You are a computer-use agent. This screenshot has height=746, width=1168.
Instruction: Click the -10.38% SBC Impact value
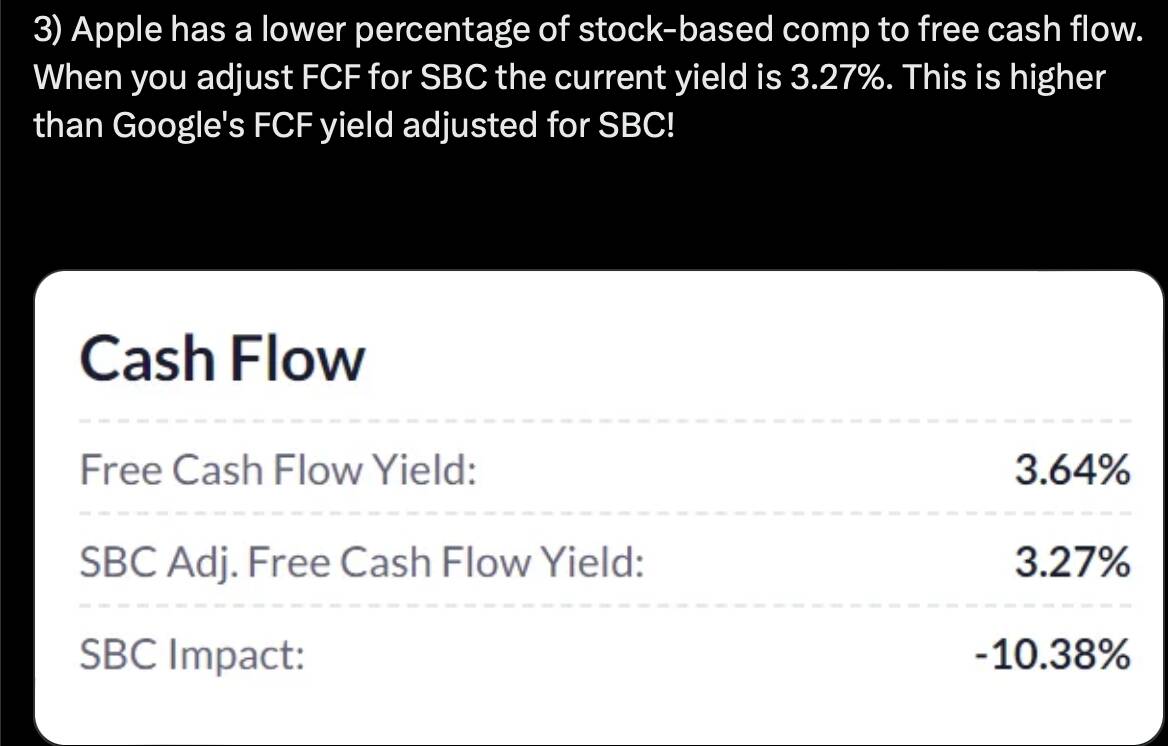(1053, 654)
